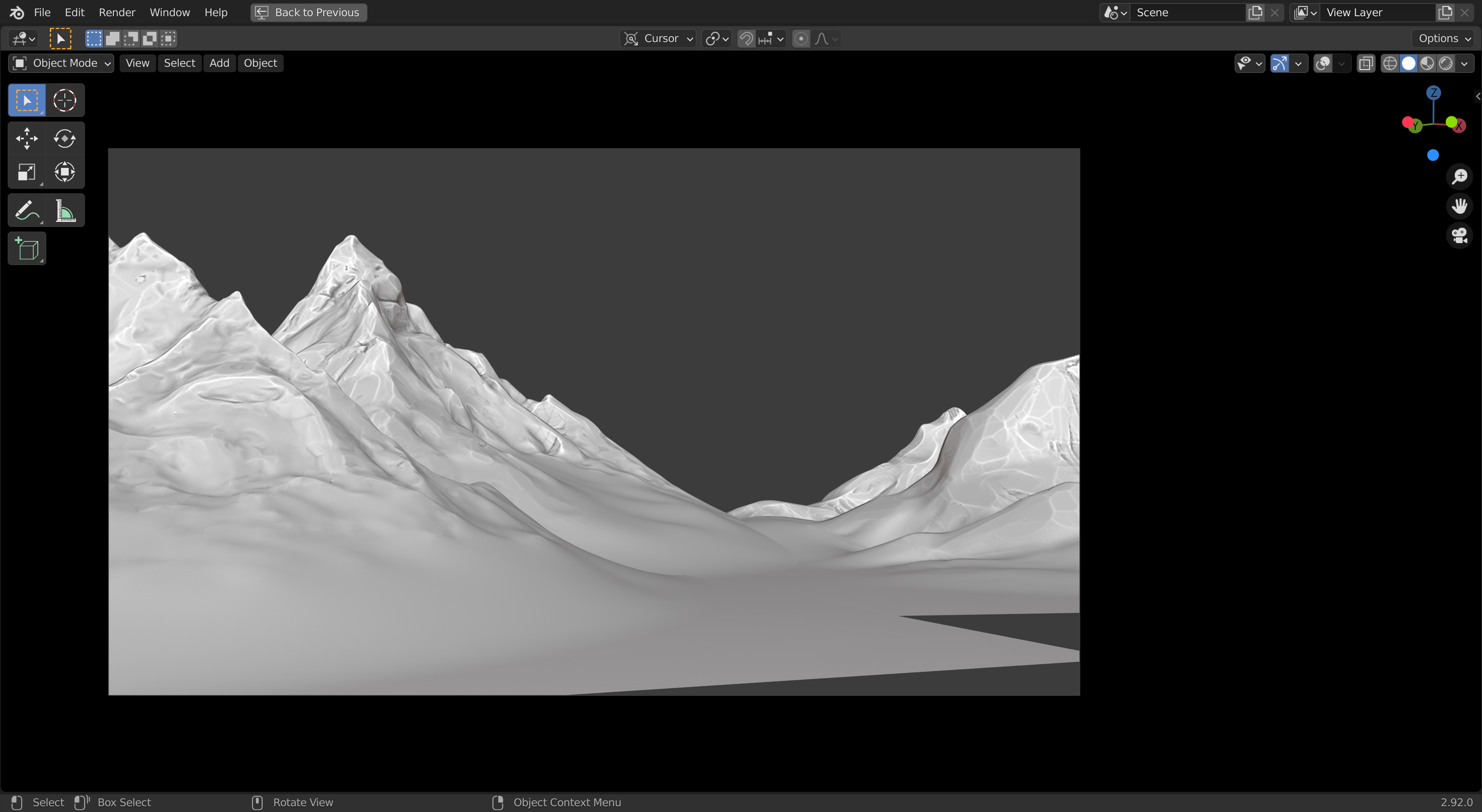Open the Render menu
1482x812 pixels.
pyautogui.click(x=117, y=12)
